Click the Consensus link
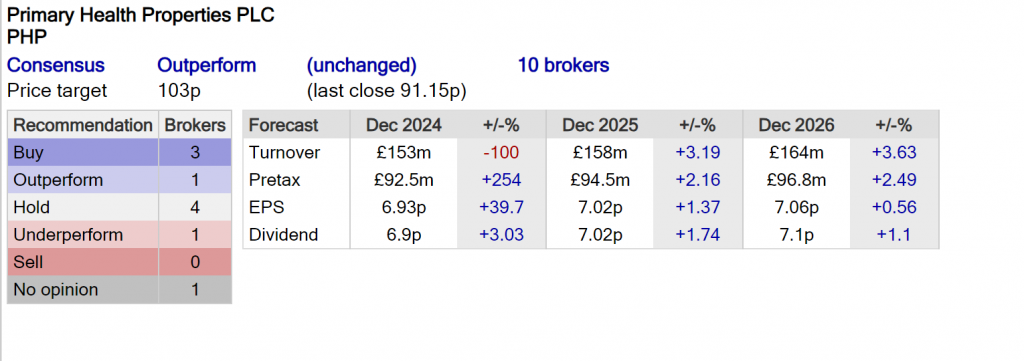The image size is (1024, 361). (56, 65)
